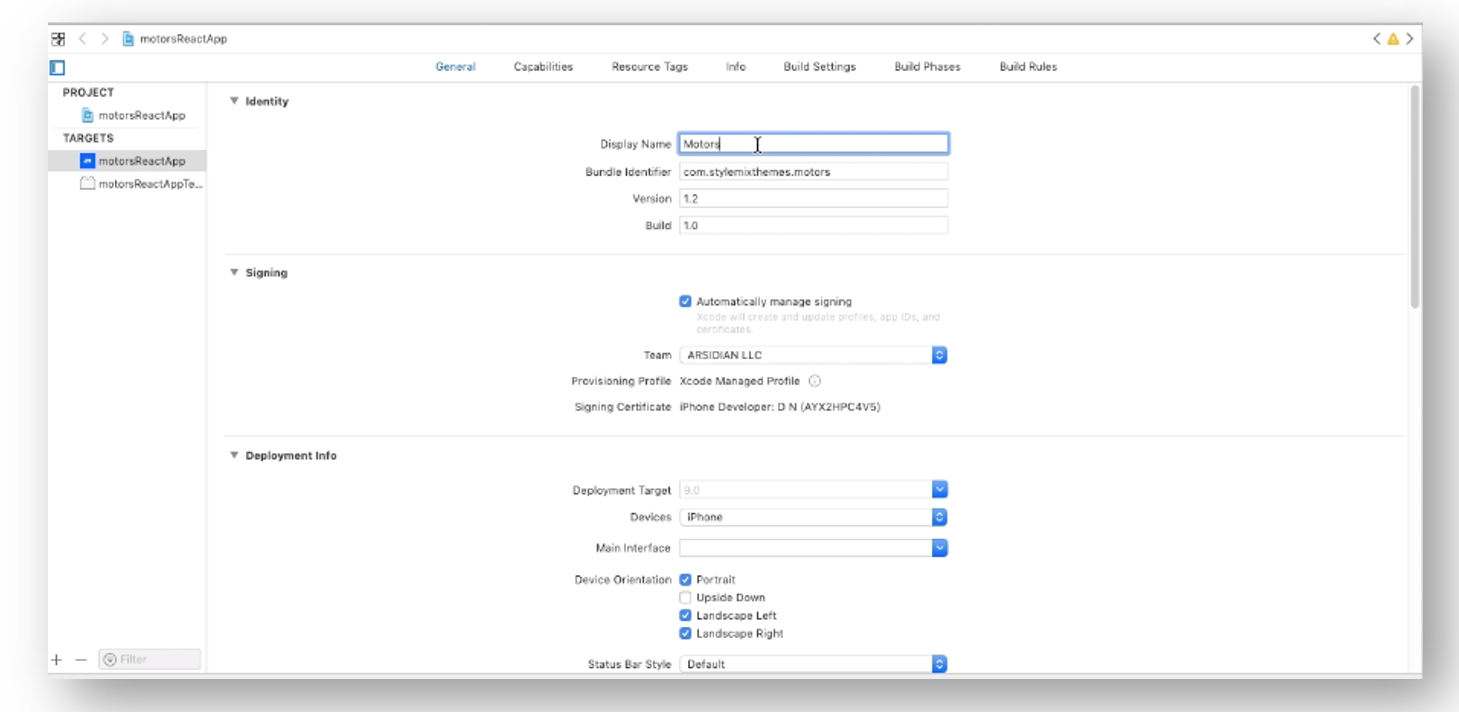Open the Team dropdown ARSIDIAN LLC
This screenshot has width=1459, height=712.
(x=813, y=355)
